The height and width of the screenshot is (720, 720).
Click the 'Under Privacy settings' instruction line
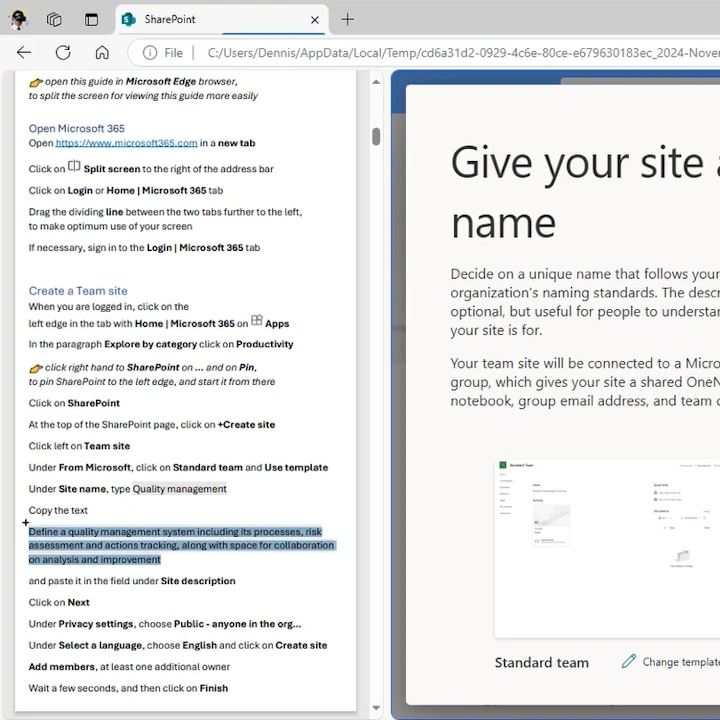(x=165, y=624)
